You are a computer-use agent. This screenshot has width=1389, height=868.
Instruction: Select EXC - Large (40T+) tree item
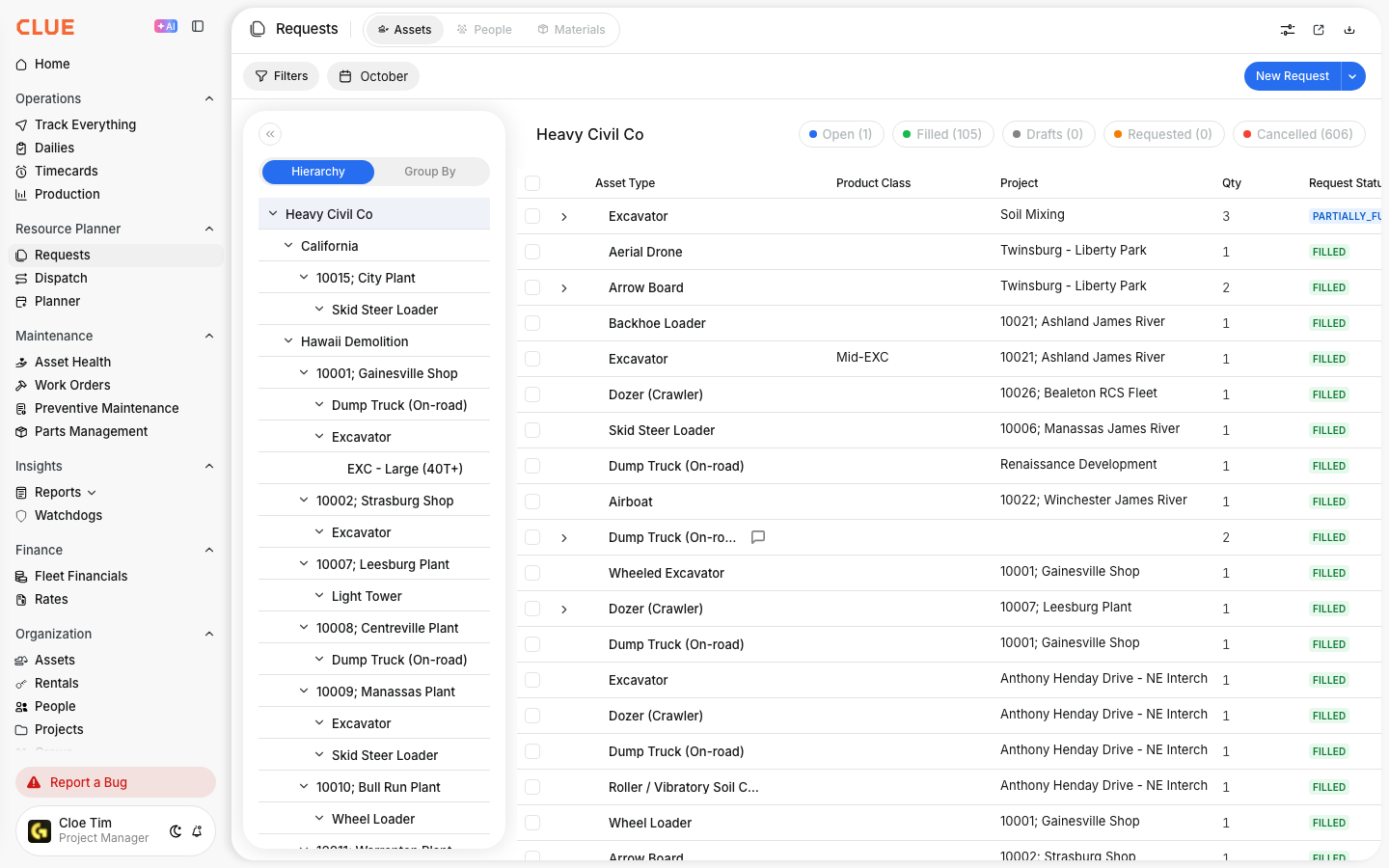tap(405, 469)
